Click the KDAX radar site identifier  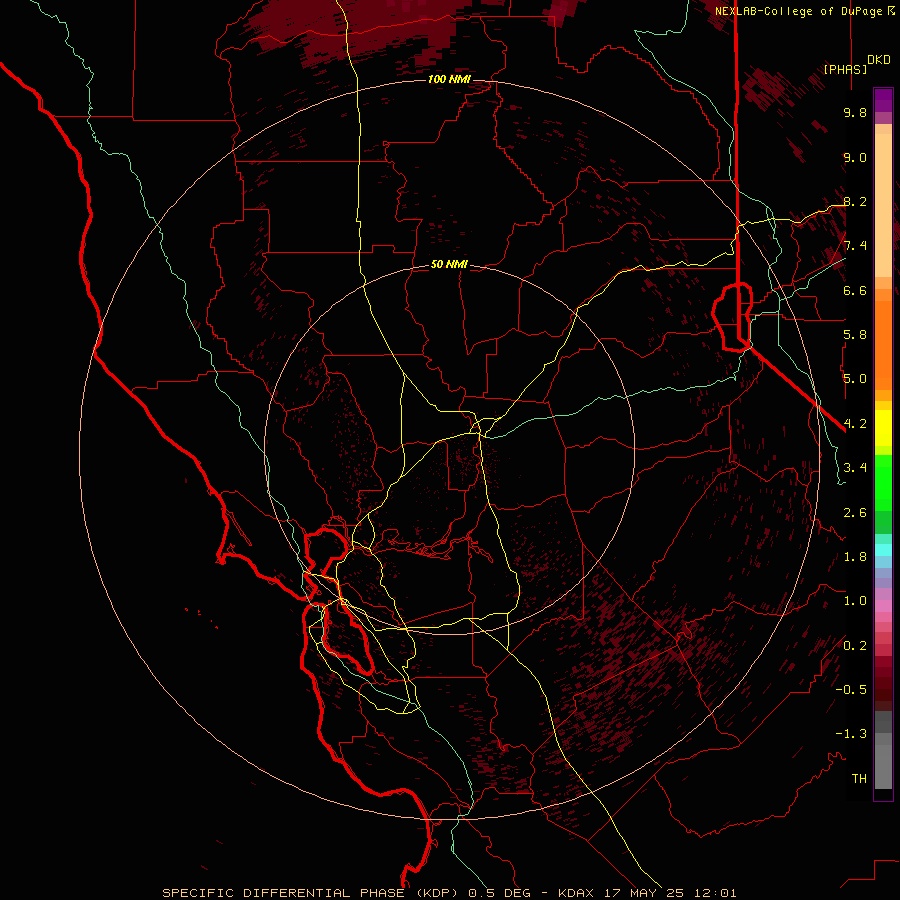tap(574, 893)
